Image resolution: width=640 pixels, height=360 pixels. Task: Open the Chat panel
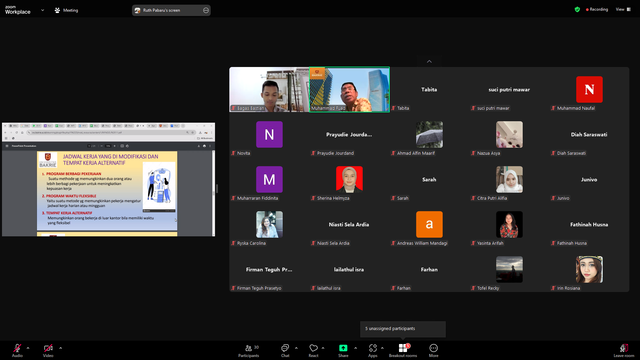[285, 350]
